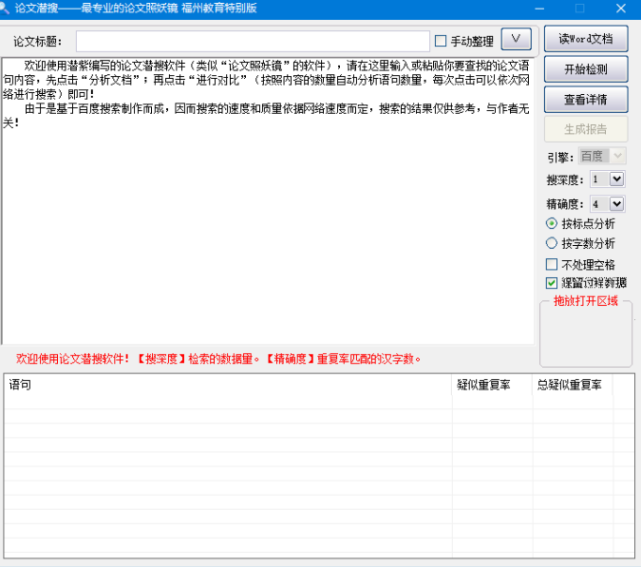Expand the 搜深度 dropdown
The height and width of the screenshot is (567, 641).
click(616, 179)
